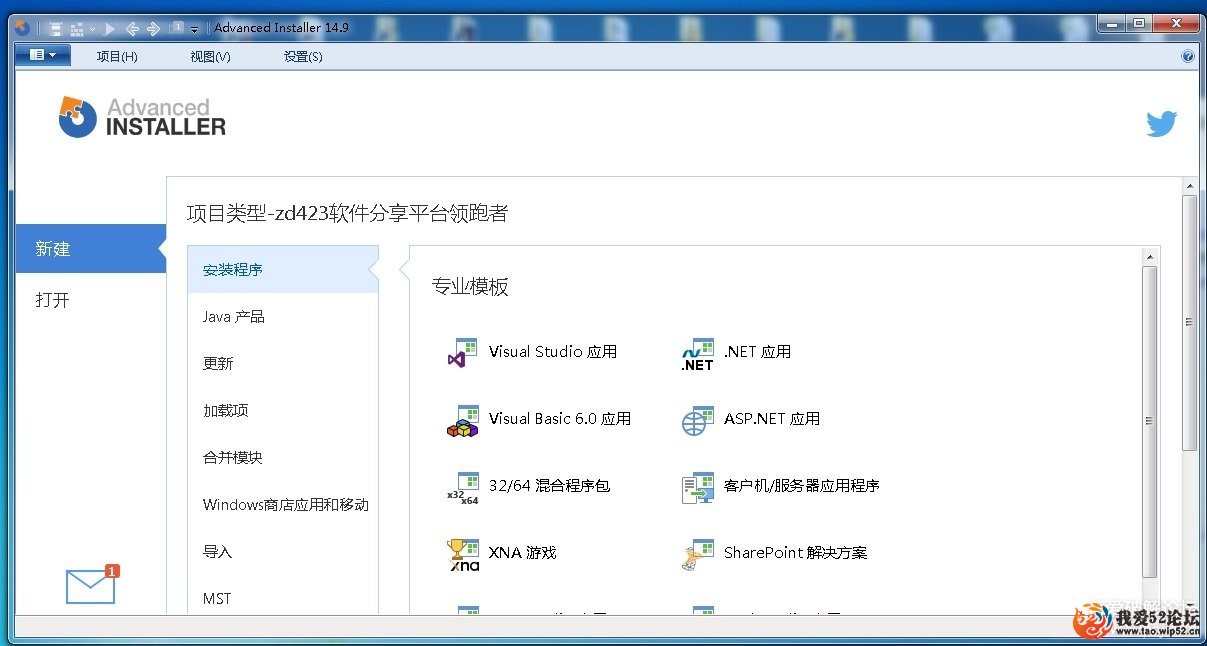Minimize the Advanced Installer window
The width and height of the screenshot is (1207, 646).
click(x=1114, y=23)
